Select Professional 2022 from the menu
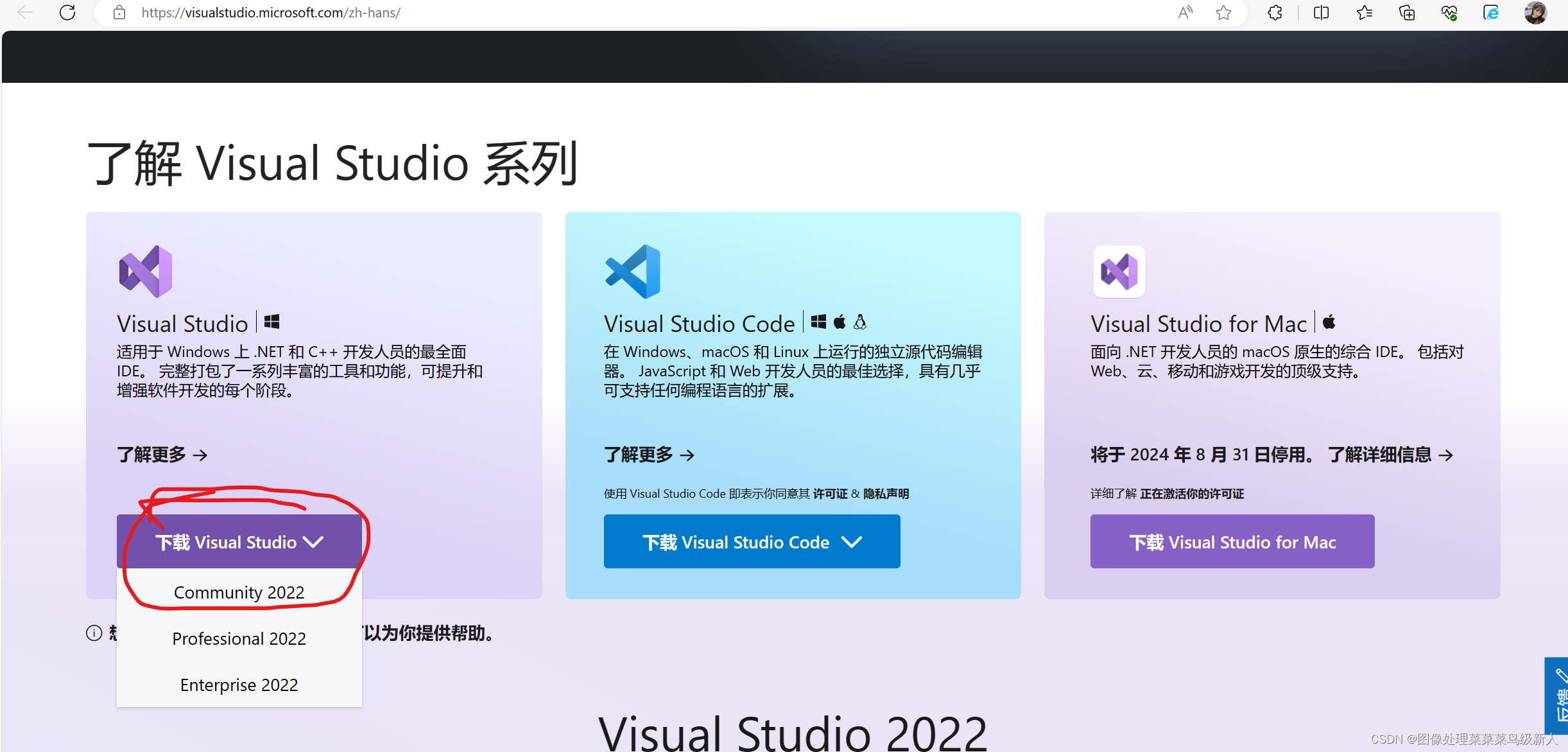This screenshot has width=1568, height=752. coord(239,638)
